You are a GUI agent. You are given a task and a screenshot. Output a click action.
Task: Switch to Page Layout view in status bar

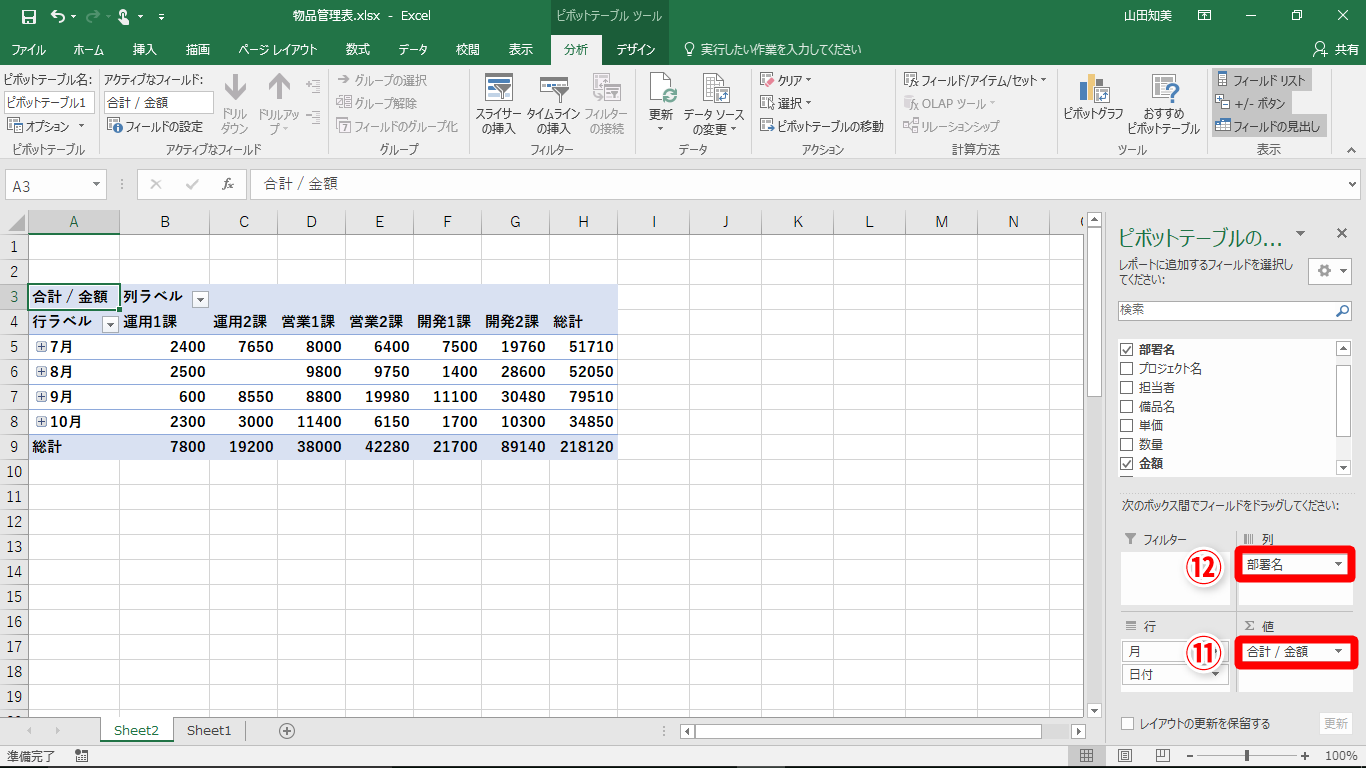[1125, 756]
